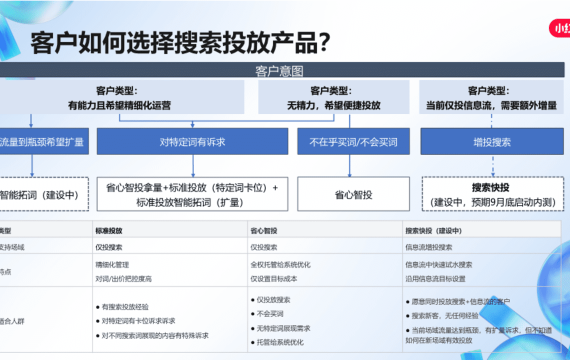570x360 pixels.
Task: Click the slide title 客户如何选择搜索投放产品?
Action: tap(180, 43)
